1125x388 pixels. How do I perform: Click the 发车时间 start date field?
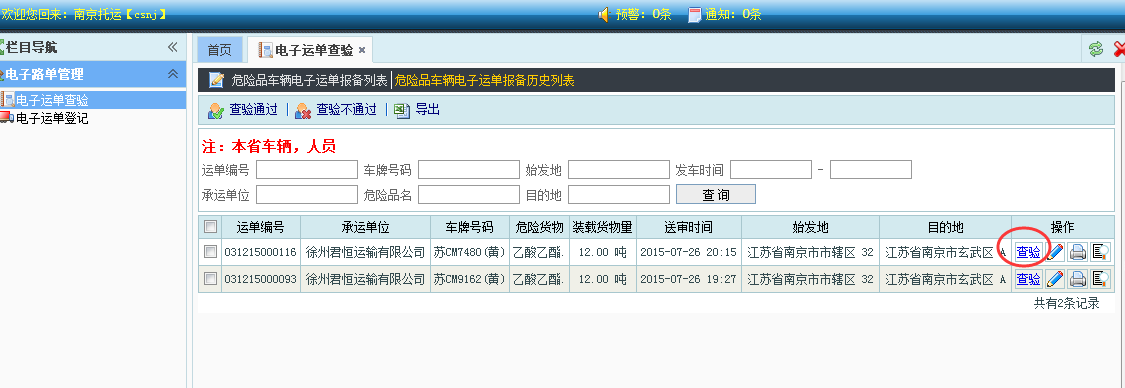(771, 170)
